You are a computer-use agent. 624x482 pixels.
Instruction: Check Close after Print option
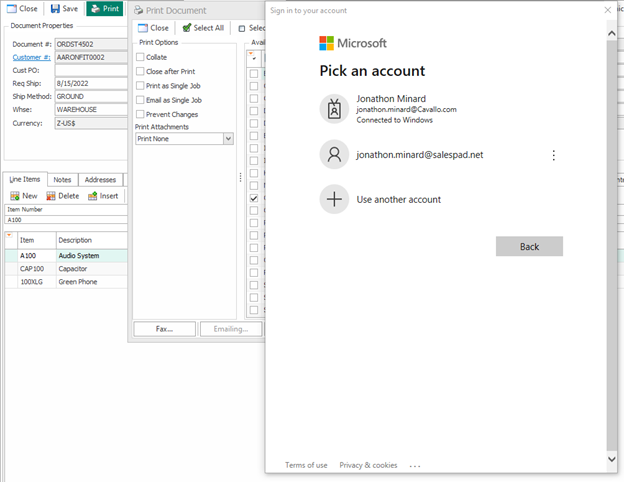140,72
